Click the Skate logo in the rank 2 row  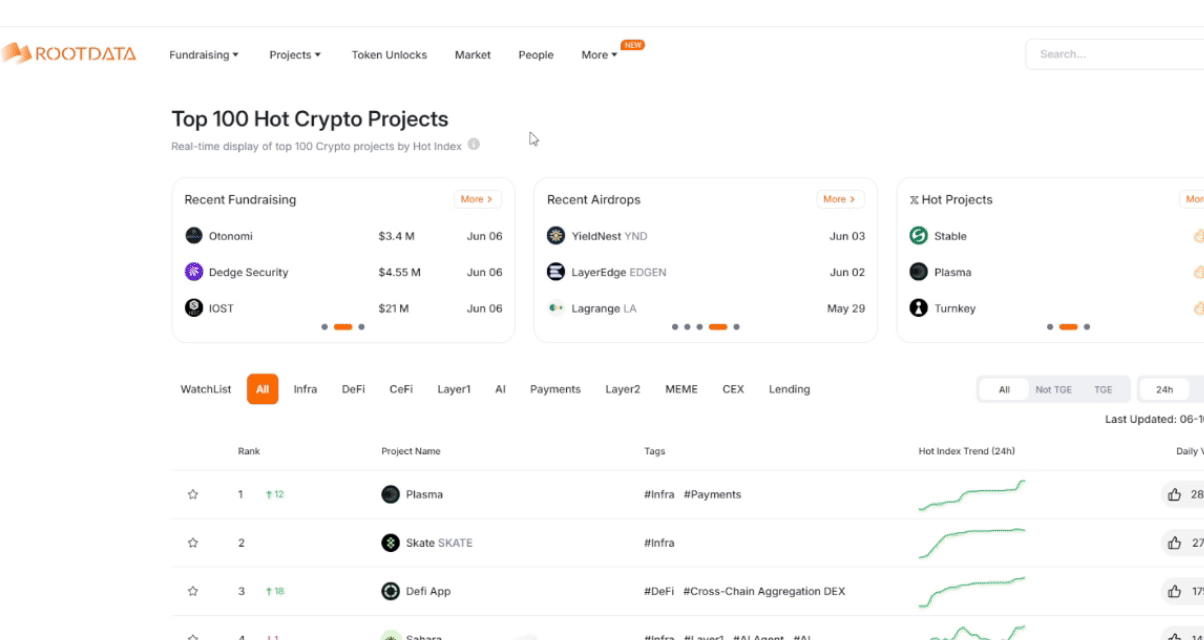pyautogui.click(x=390, y=543)
